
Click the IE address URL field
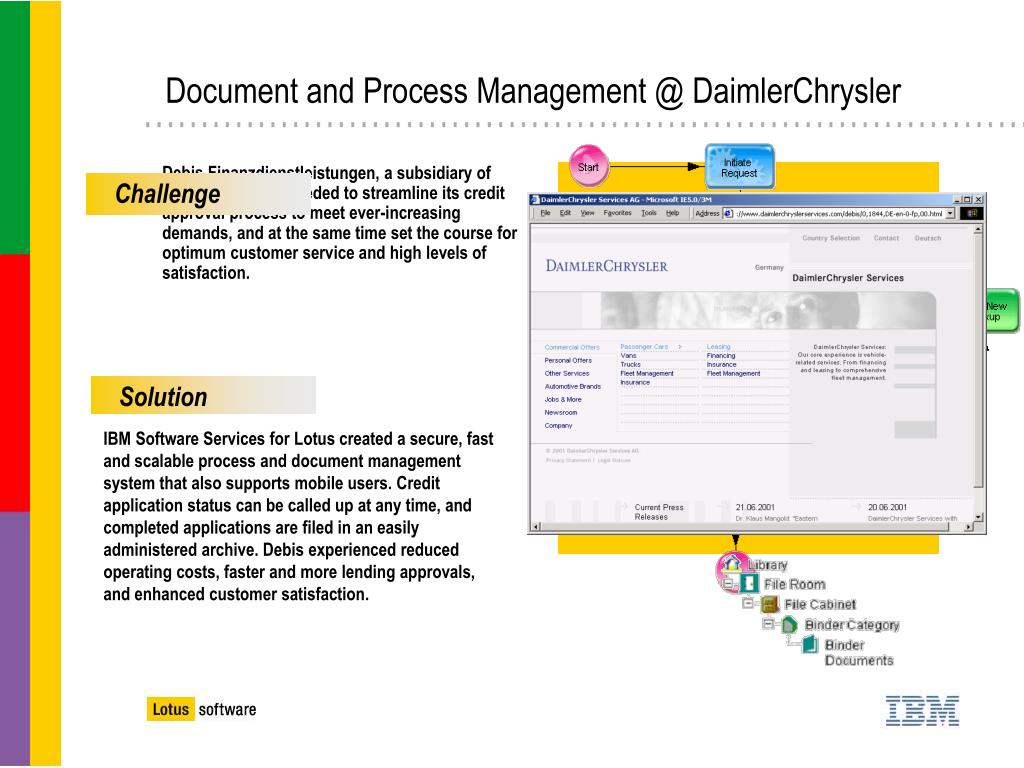(839, 214)
